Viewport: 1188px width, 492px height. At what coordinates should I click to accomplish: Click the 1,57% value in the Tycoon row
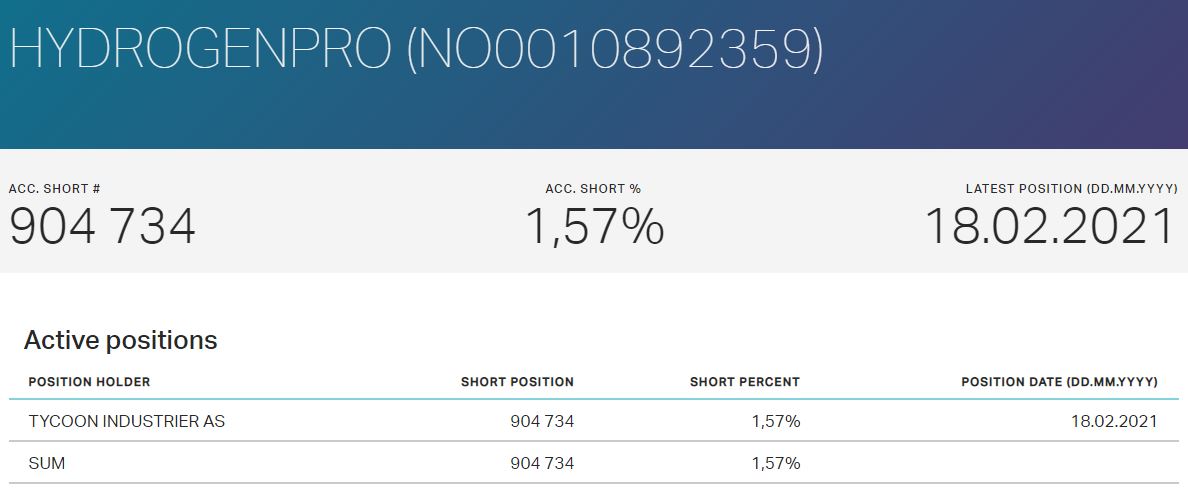775,421
